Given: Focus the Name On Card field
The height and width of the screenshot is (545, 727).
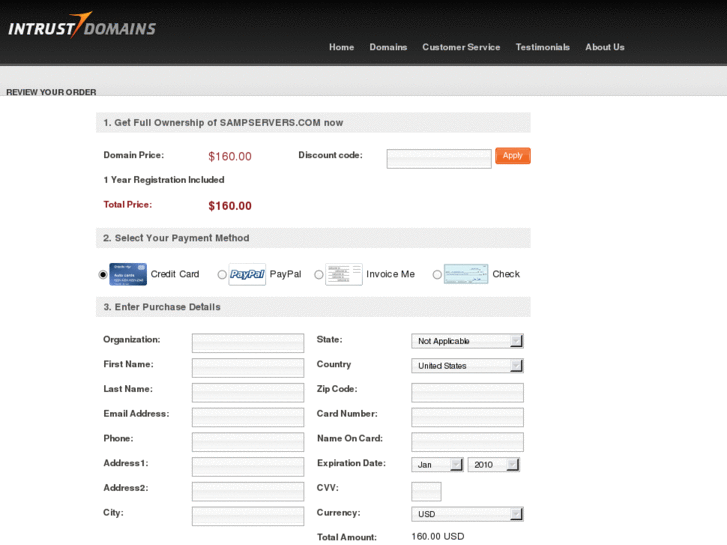Looking at the screenshot, I should point(467,442).
